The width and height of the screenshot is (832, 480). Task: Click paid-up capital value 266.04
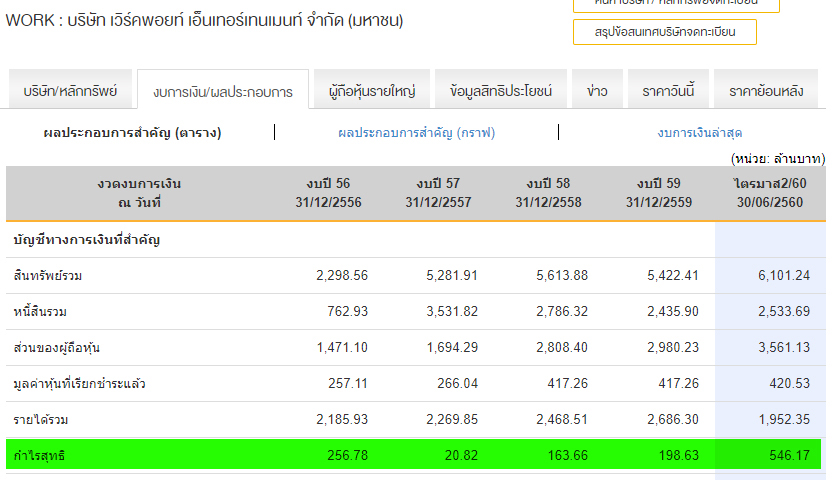click(x=457, y=383)
